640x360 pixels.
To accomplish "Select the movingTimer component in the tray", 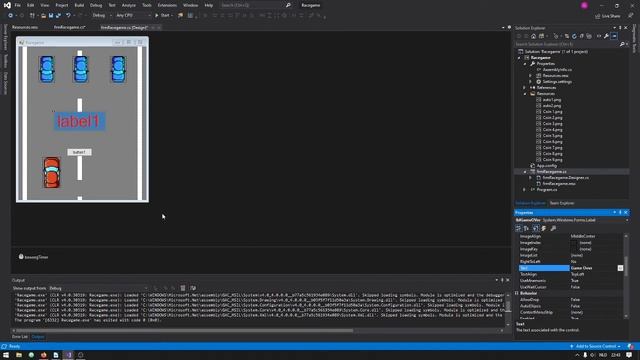I will [x=33, y=257].
